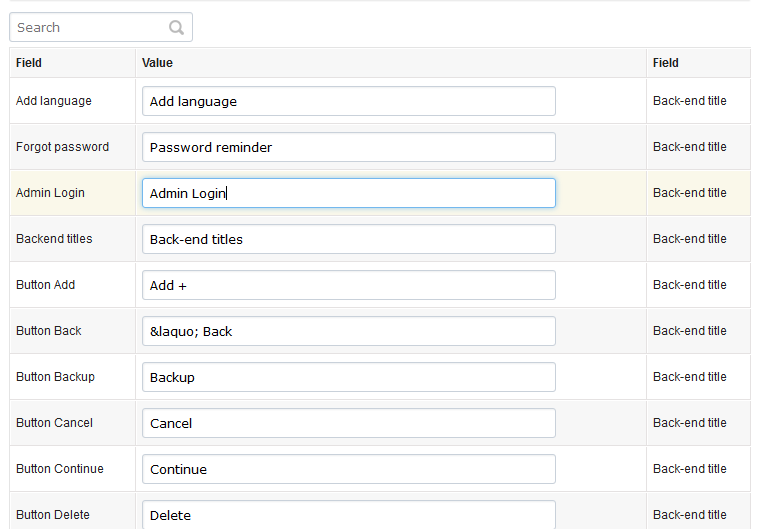Select the Forgot password row label
The image size is (763, 529).
tap(62, 147)
